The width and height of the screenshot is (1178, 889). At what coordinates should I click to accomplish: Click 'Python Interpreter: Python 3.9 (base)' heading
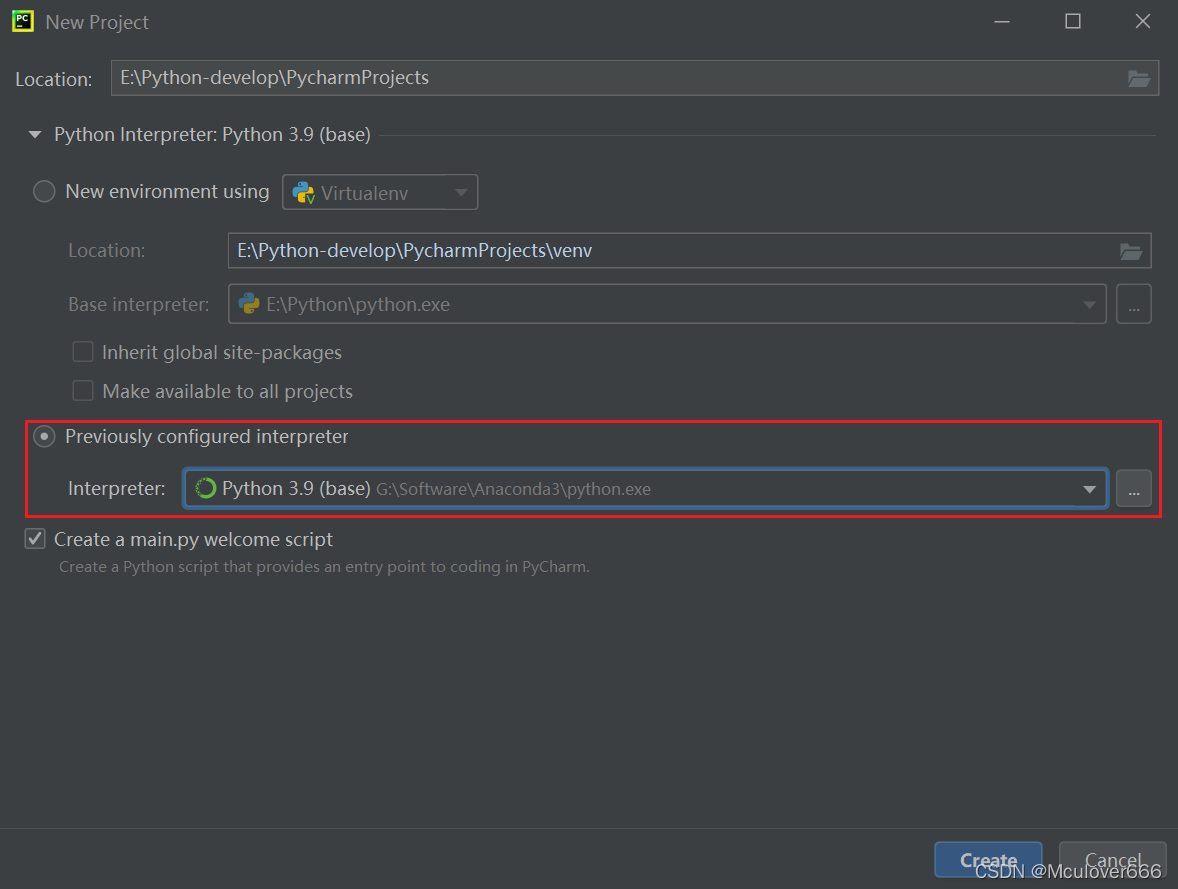pyautogui.click(x=213, y=135)
